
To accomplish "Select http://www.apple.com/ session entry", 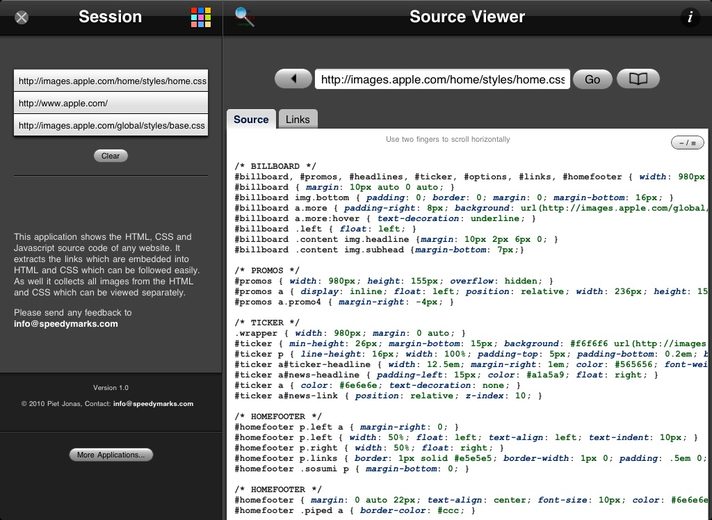I will (111, 103).
